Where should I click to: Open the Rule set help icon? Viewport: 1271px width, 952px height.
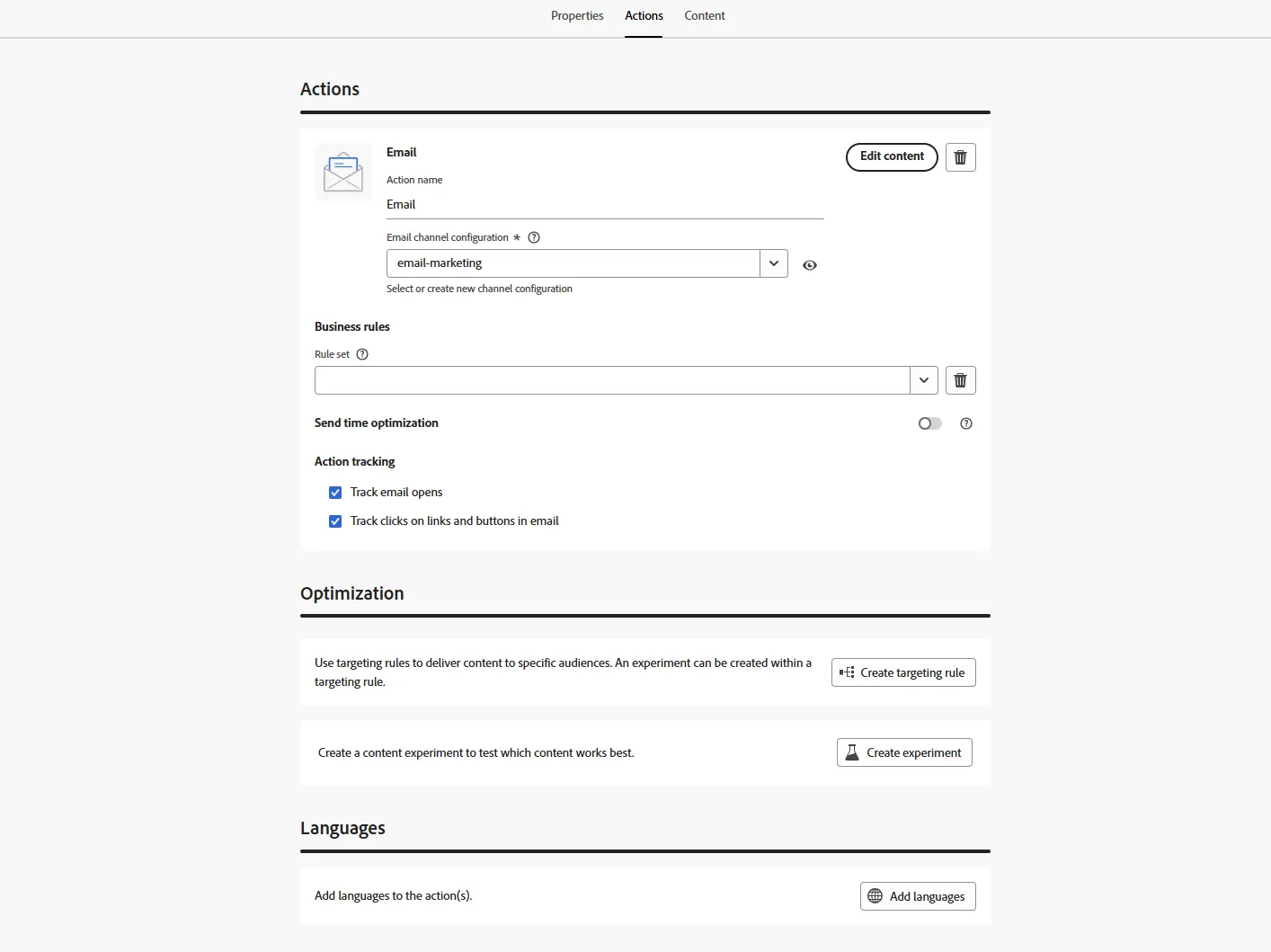(x=362, y=354)
